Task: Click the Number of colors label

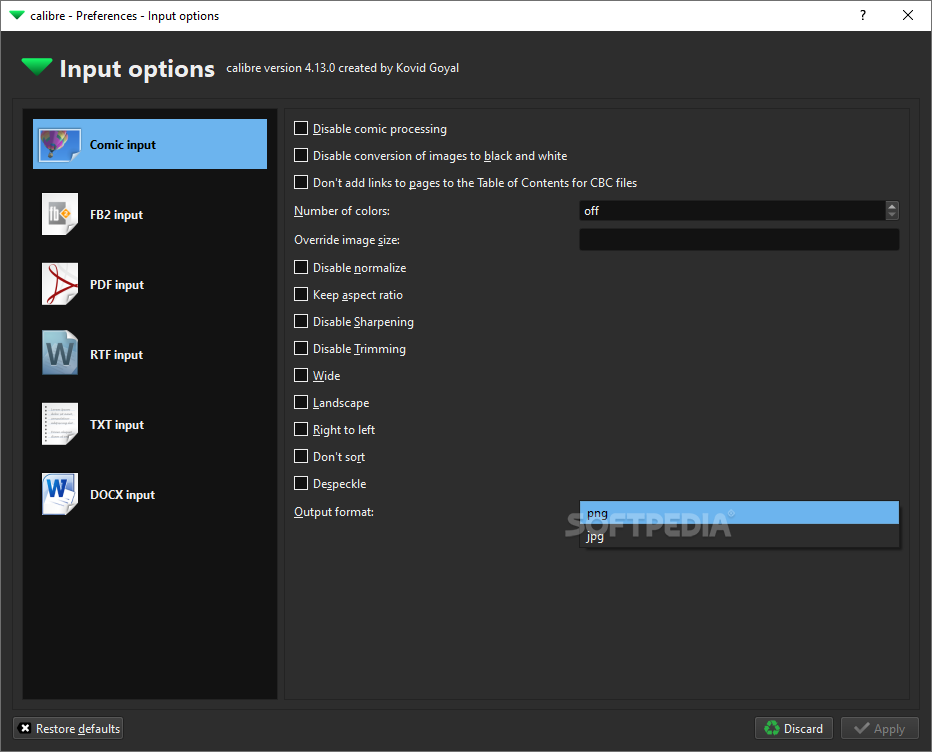Action: coord(342,211)
